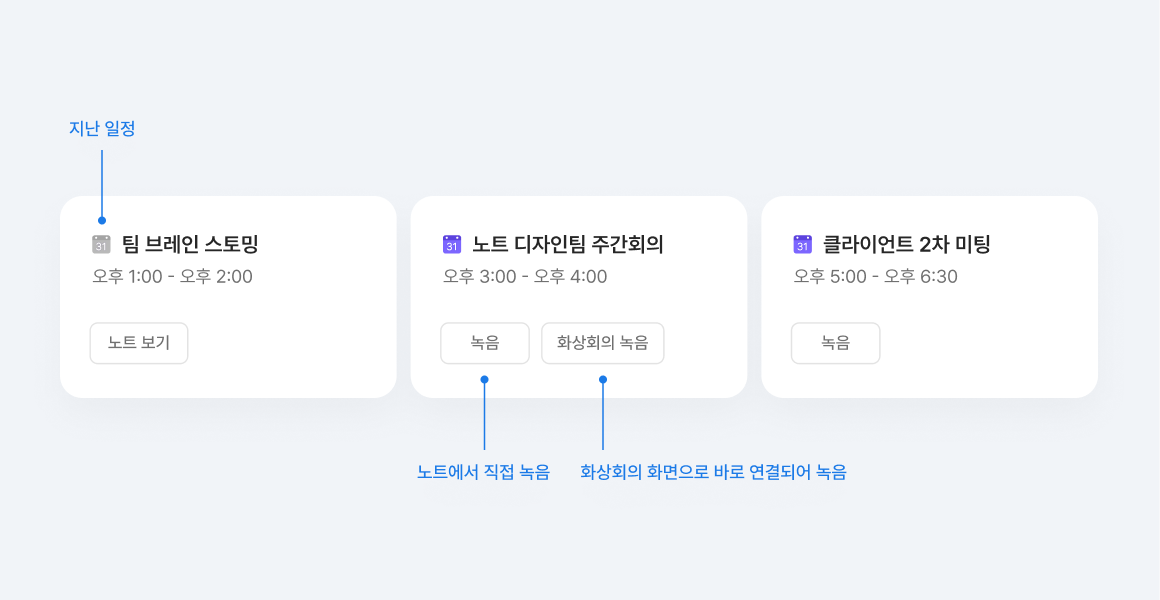Open notes via the 노트 보기 button
Screen dimensions: 1160x600
(x=138, y=343)
